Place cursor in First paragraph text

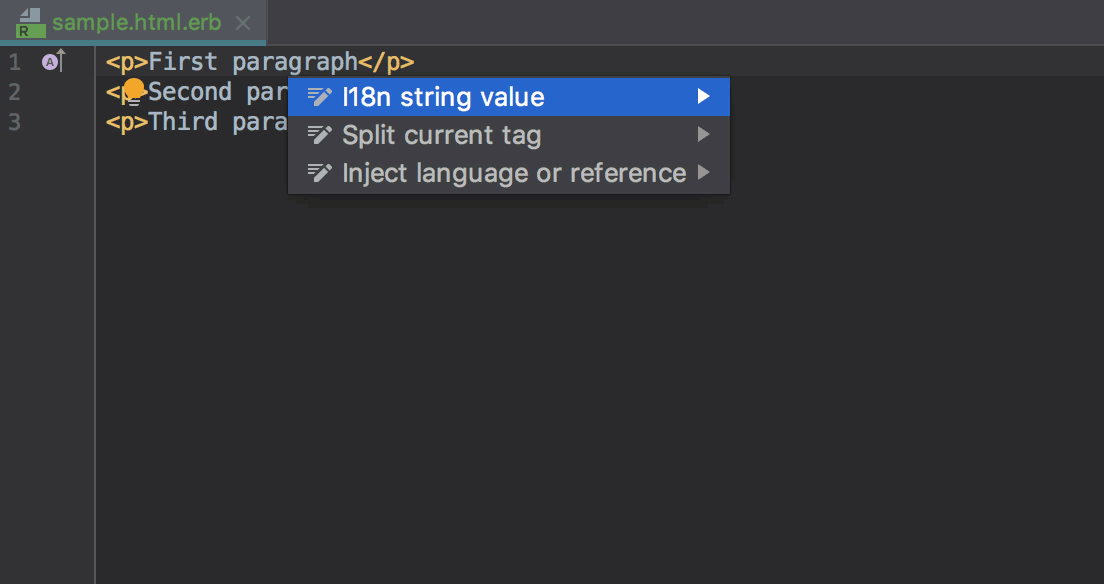tap(253, 62)
